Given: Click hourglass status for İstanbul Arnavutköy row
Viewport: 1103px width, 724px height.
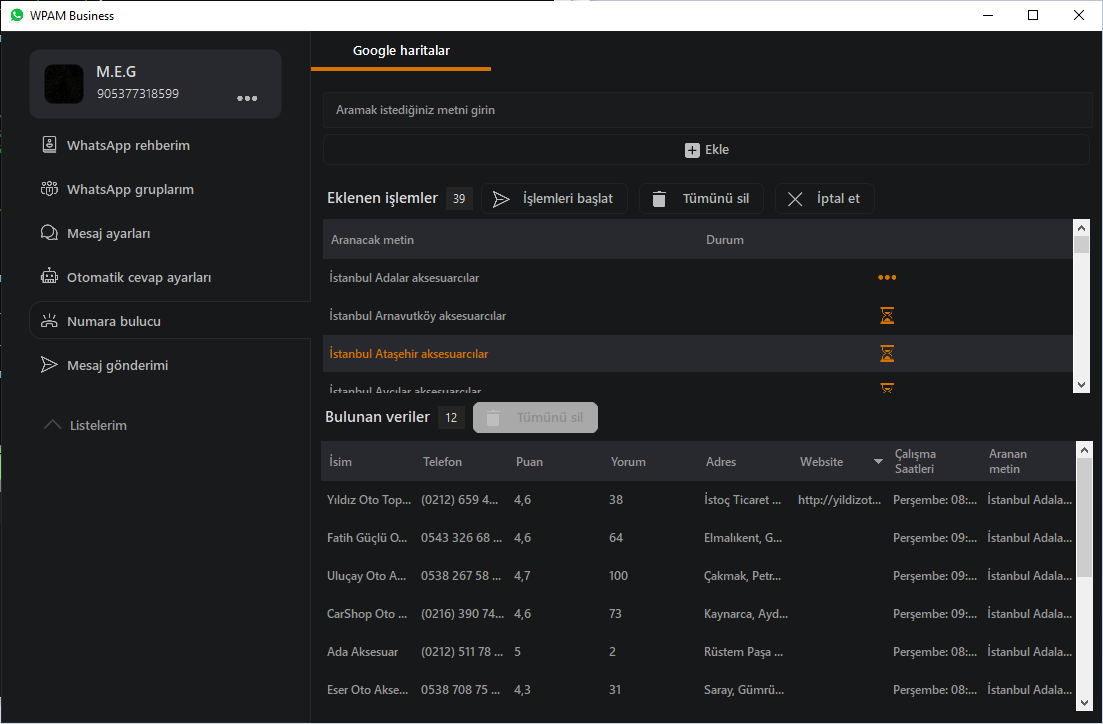Looking at the screenshot, I should tap(886, 316).
